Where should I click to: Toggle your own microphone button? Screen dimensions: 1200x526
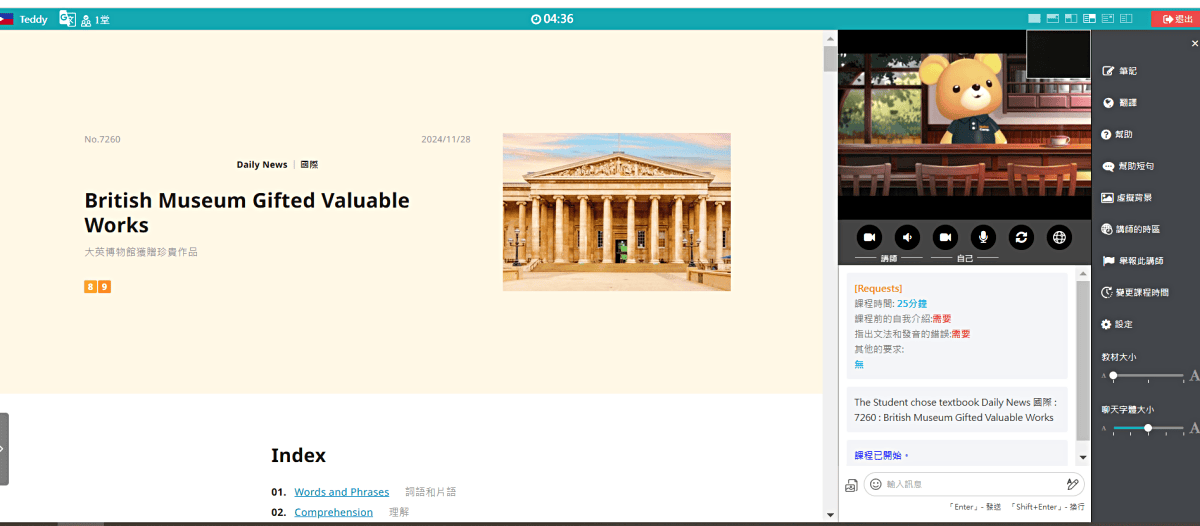(983, 237)
